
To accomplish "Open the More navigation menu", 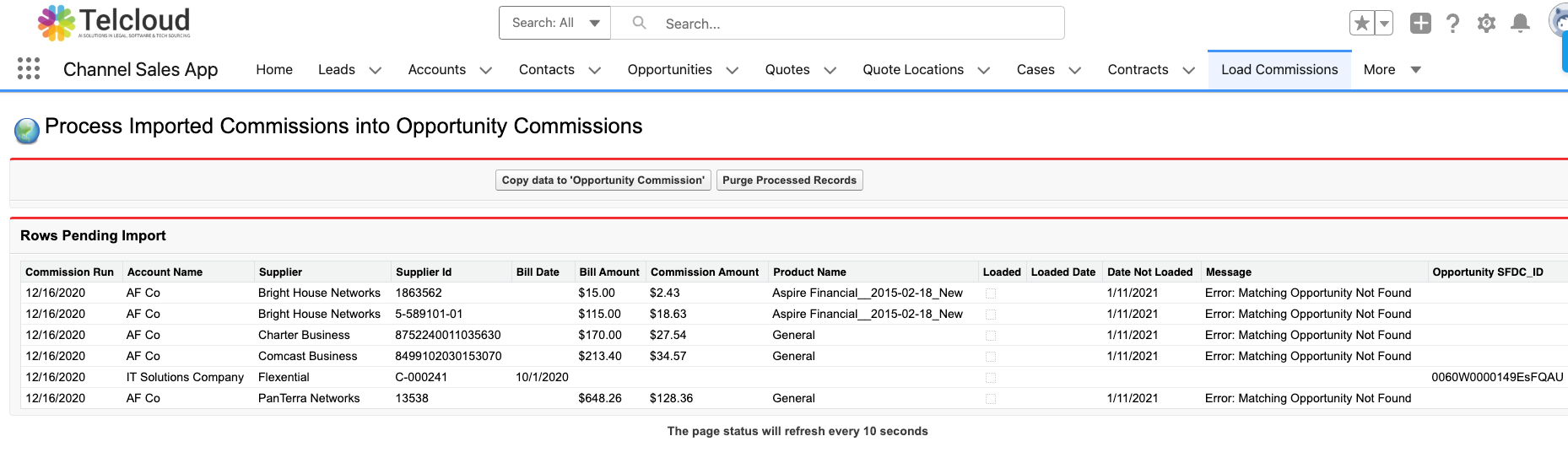I will (x=1392, y=69).
